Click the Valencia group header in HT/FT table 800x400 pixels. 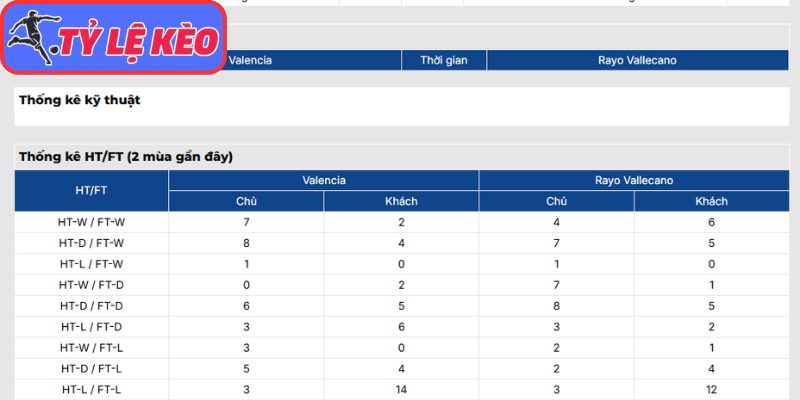tap(324, 180)
